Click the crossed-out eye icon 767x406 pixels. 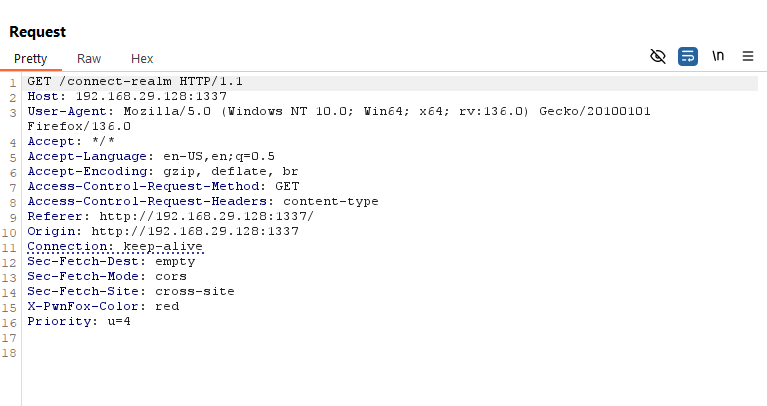pyautogui.click(x=658, y=57)
